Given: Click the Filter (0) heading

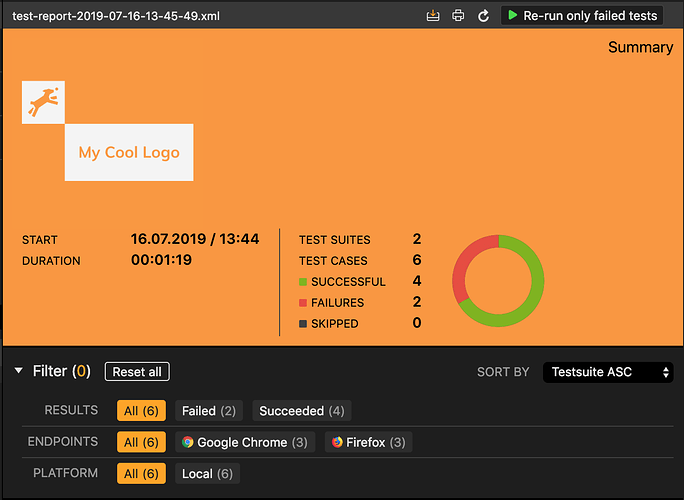Looking at the screenshot, I should coord(62,371).
